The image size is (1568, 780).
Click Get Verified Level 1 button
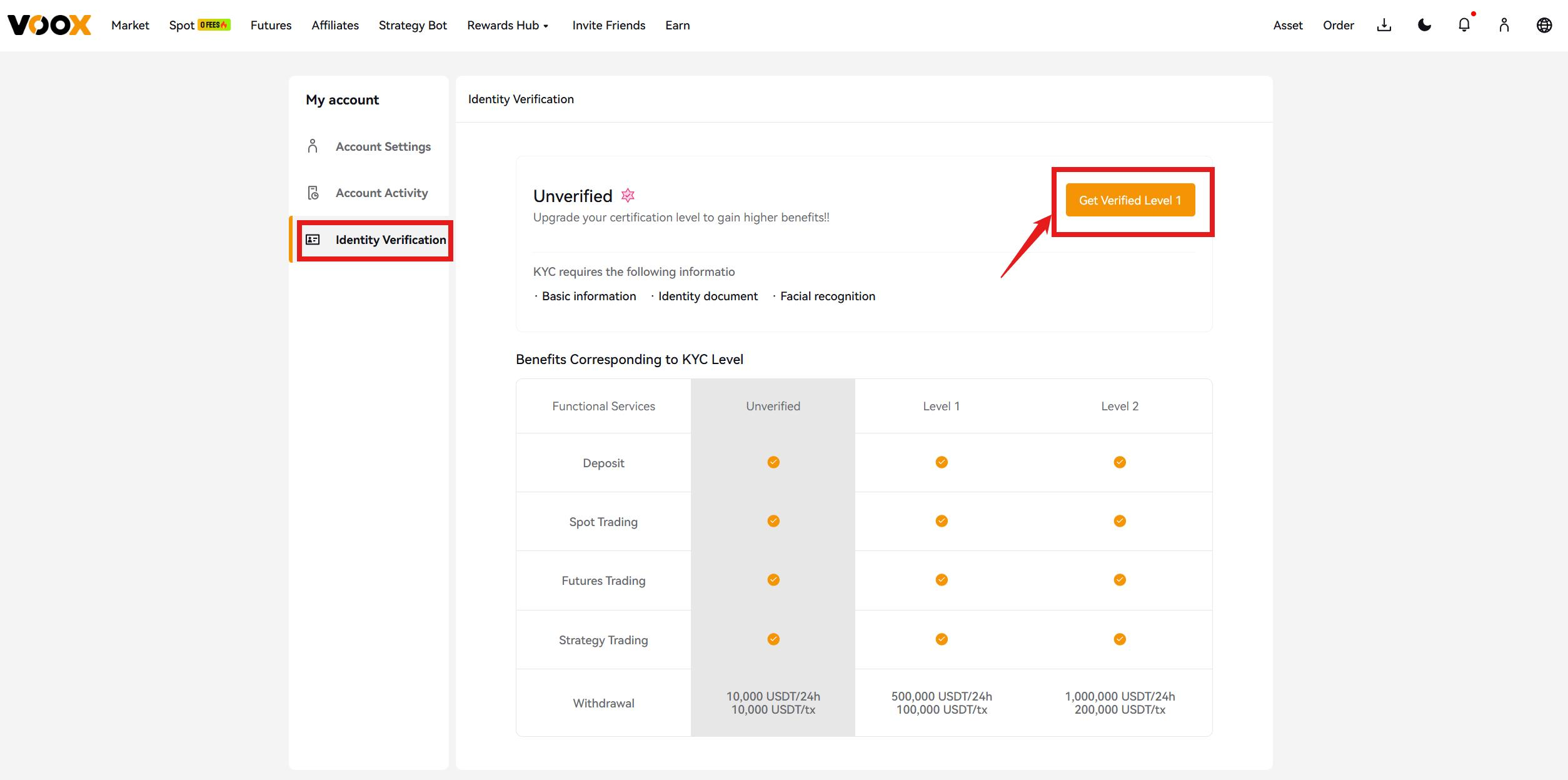[1130, 200]
